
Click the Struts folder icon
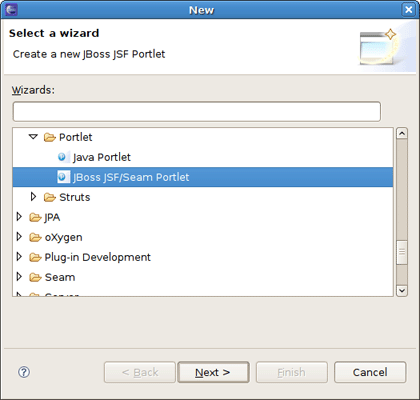(x=50, y=197)
